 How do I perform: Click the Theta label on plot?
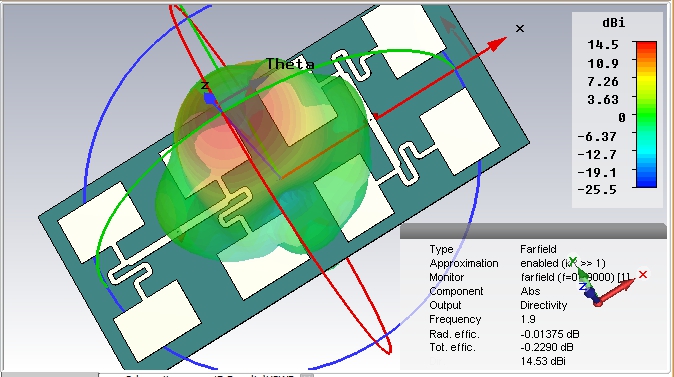tap(291, 64)
